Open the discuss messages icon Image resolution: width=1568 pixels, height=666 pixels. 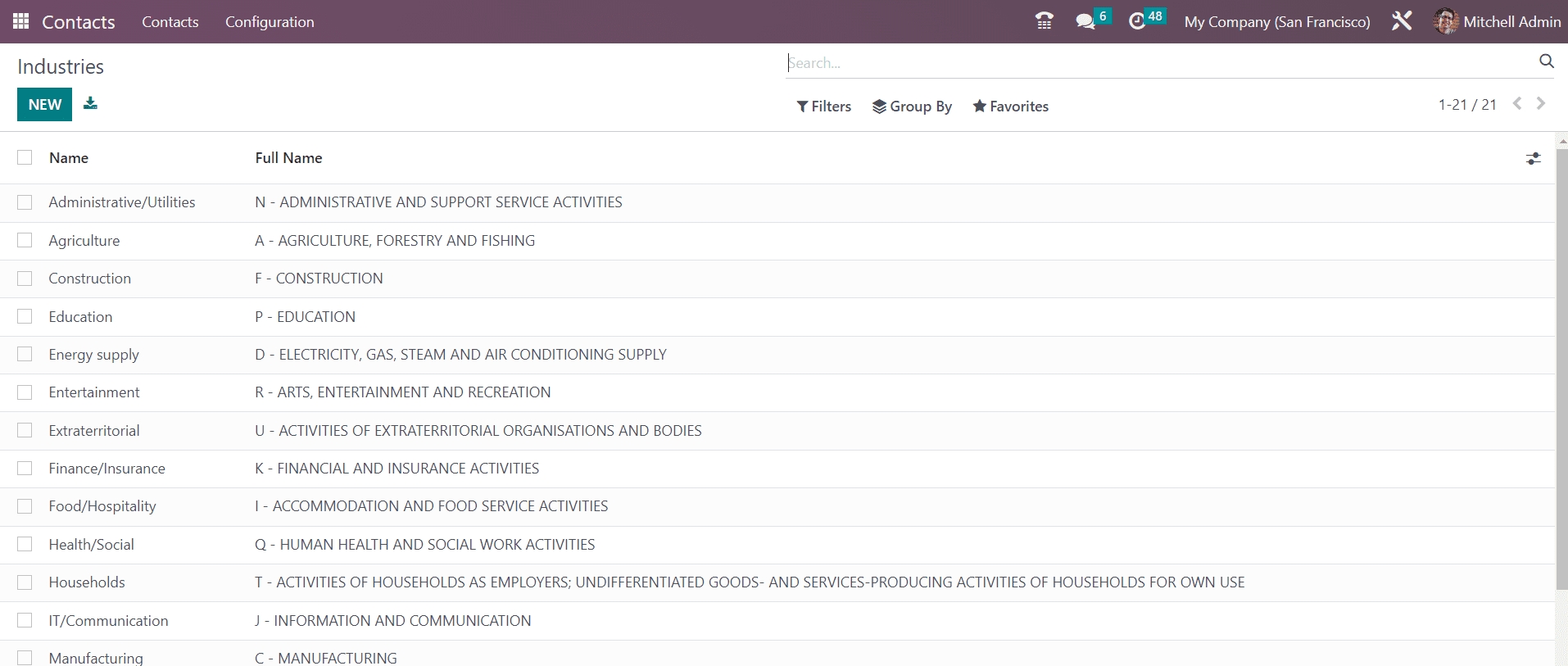[x=1085, y=21]
